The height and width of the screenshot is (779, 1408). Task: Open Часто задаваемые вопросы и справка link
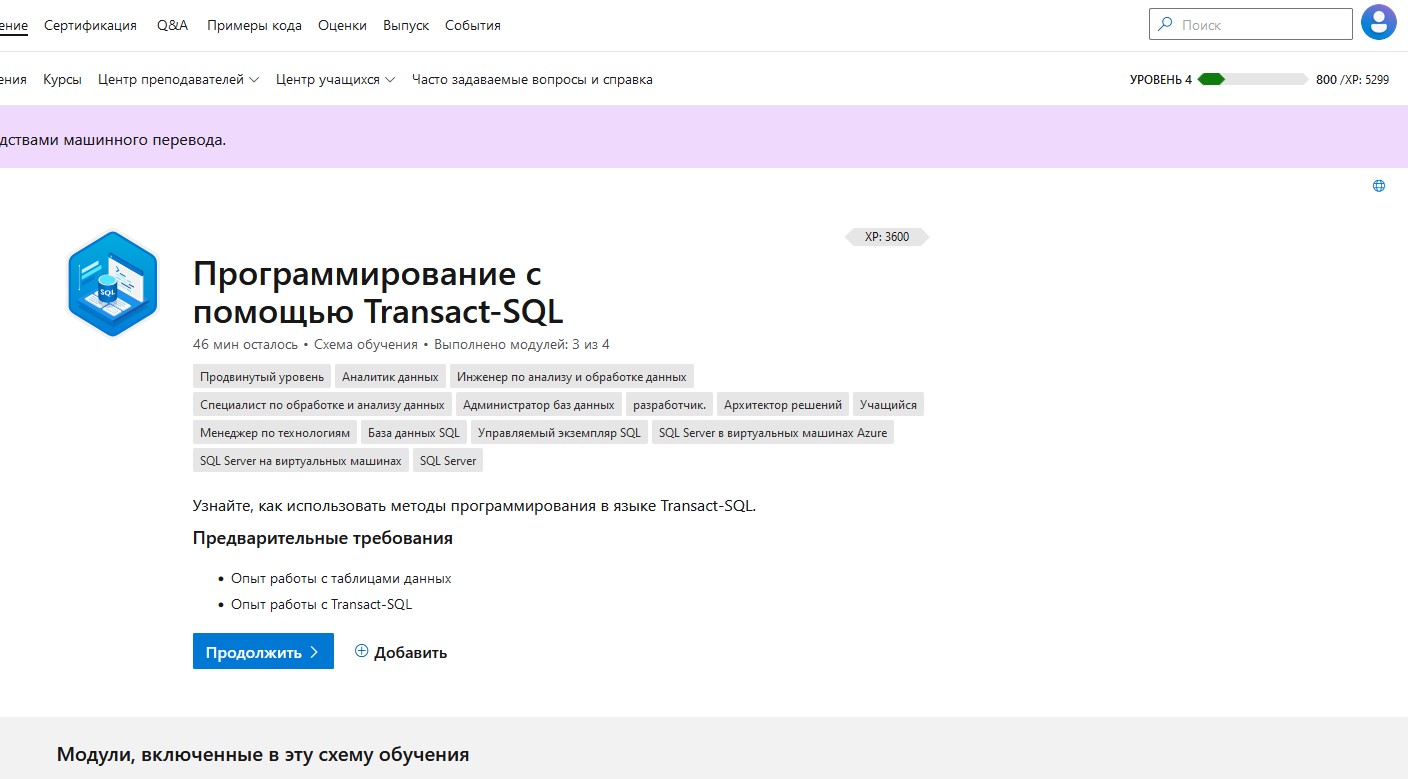tap(532, 79)
